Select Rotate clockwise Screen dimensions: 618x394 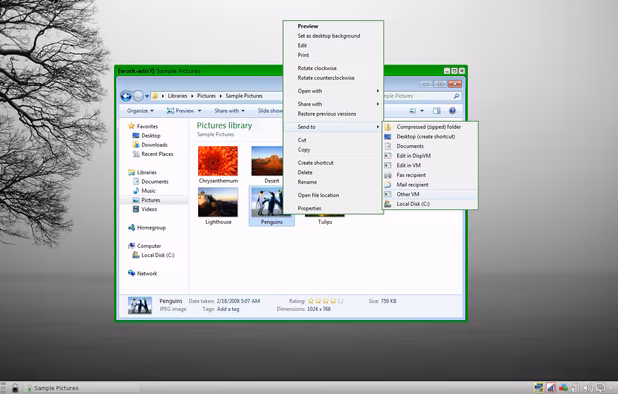[x=333, y=68]
